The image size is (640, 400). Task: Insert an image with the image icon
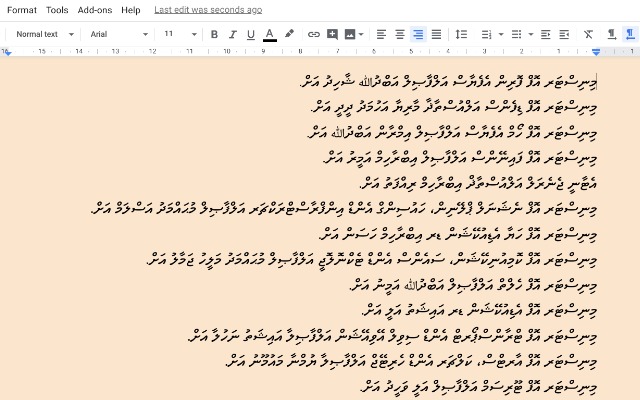pyautogui.click(x=350, y=34)
